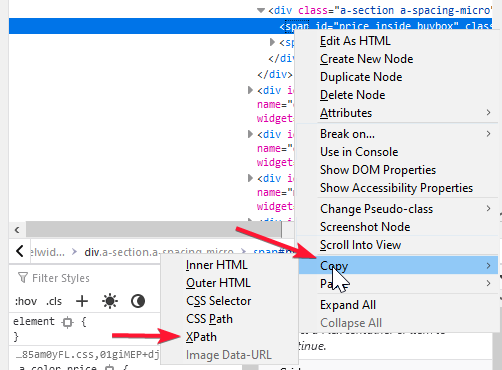Choose Use in Console

(359, 152)
